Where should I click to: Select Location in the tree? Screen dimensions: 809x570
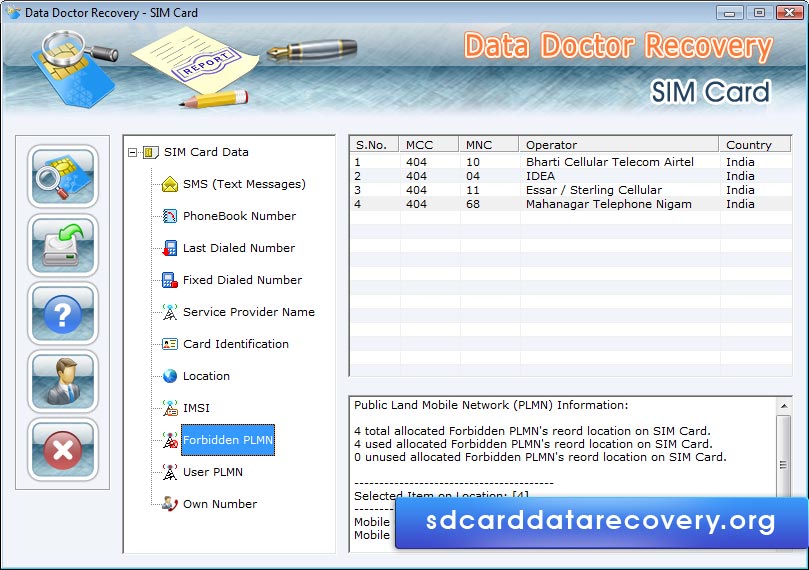point(206,376)
